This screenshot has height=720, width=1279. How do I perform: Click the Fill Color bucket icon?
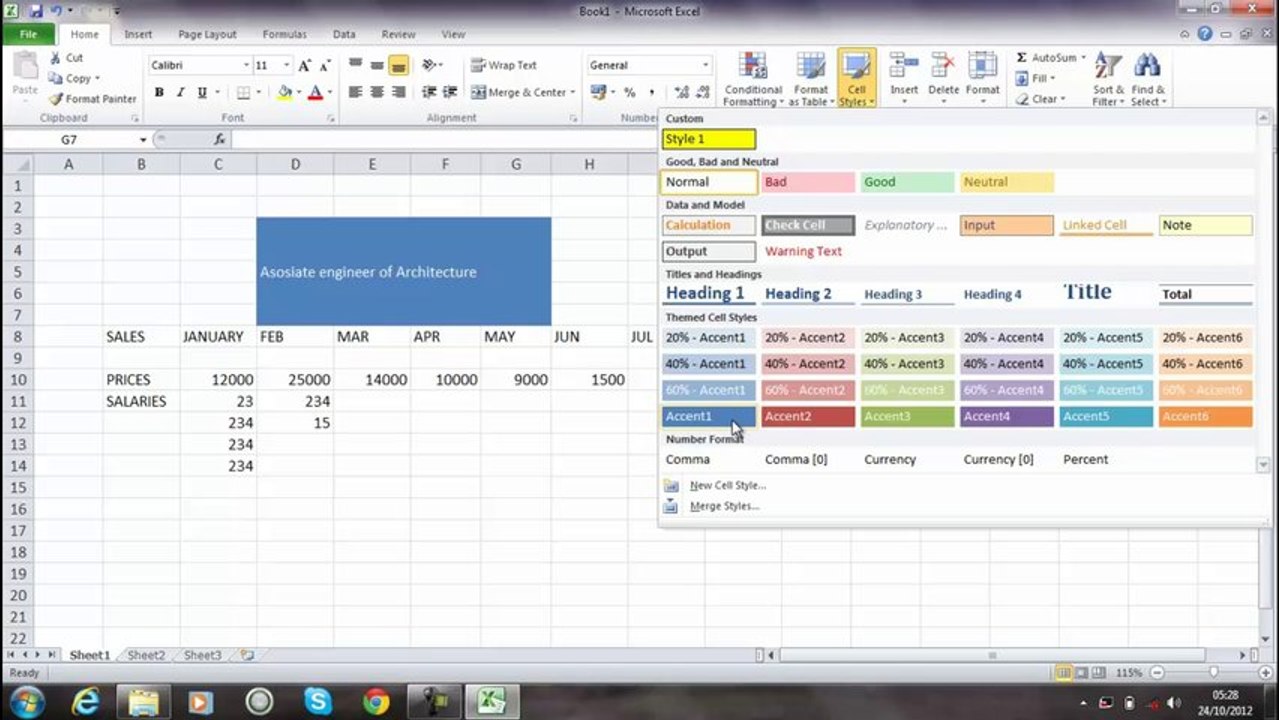point(284,92)
